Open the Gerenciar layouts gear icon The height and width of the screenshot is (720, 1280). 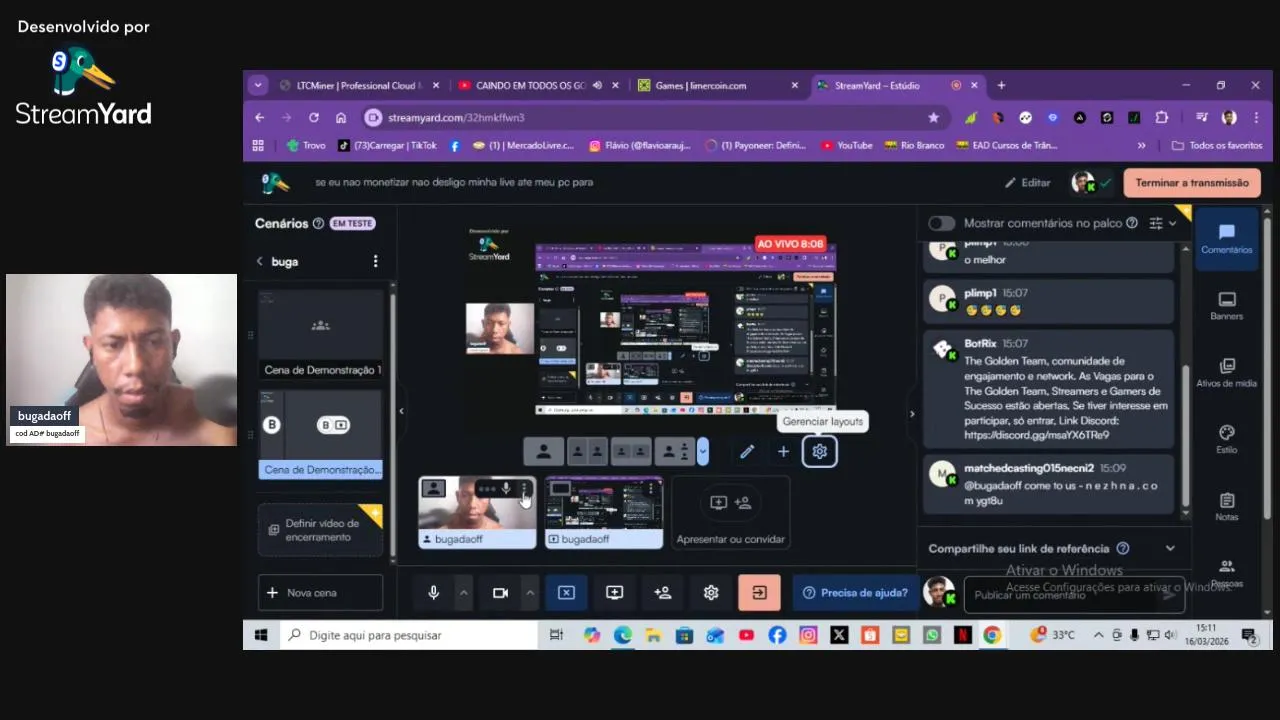pos(820,452)
